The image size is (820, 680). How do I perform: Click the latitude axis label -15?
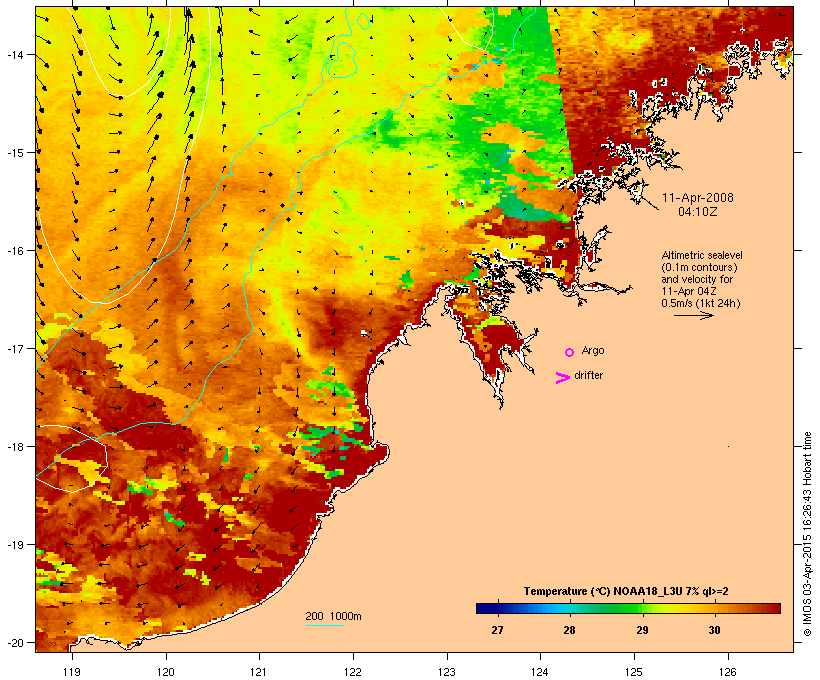coord(15,153)
